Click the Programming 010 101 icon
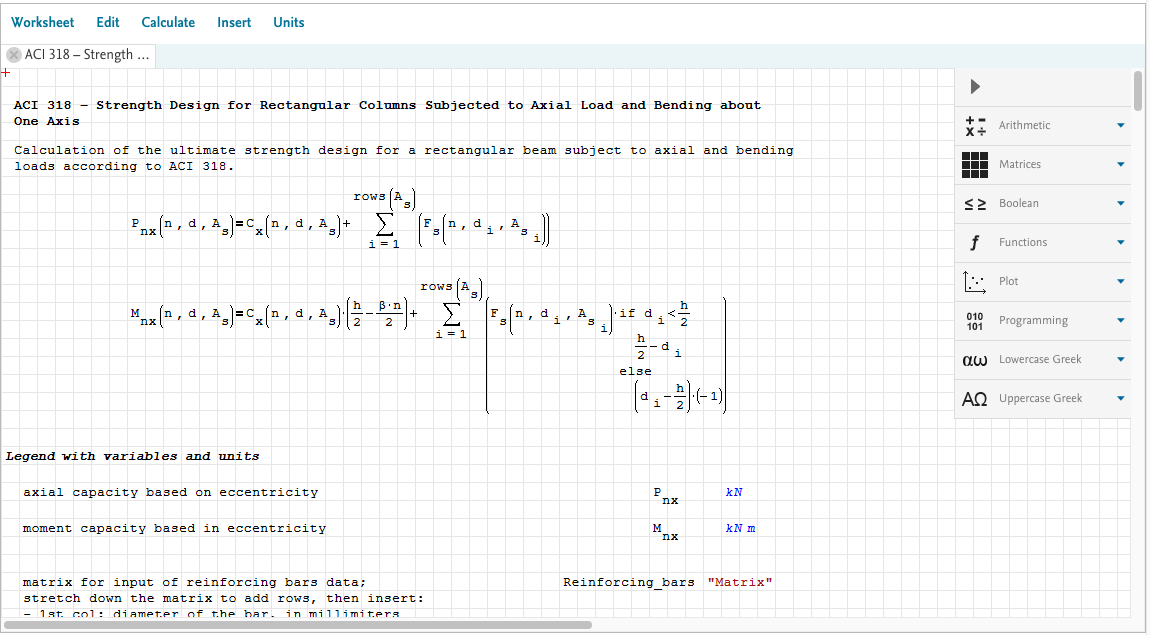This screenshot has width=1150, height=635. pyautogui.click(x=975, y=321)
